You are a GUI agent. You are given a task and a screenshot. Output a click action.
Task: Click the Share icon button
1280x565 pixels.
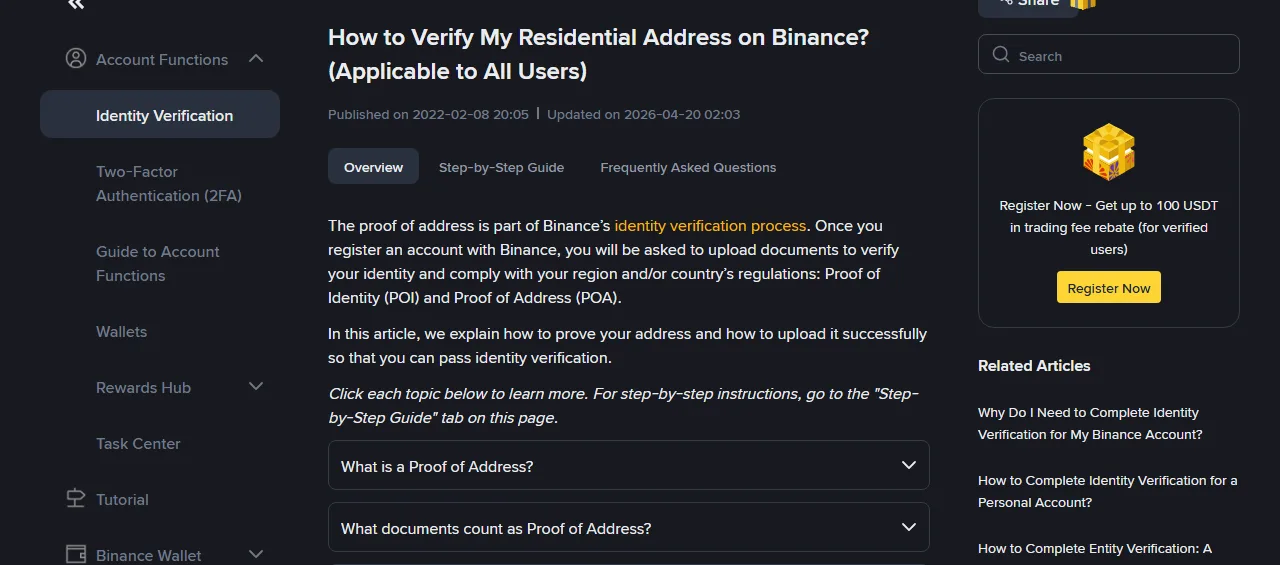click(1028, 4)
